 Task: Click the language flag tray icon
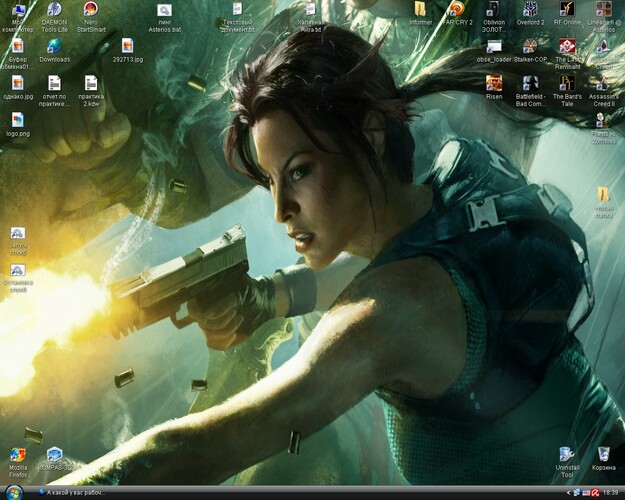pos(586,493)
